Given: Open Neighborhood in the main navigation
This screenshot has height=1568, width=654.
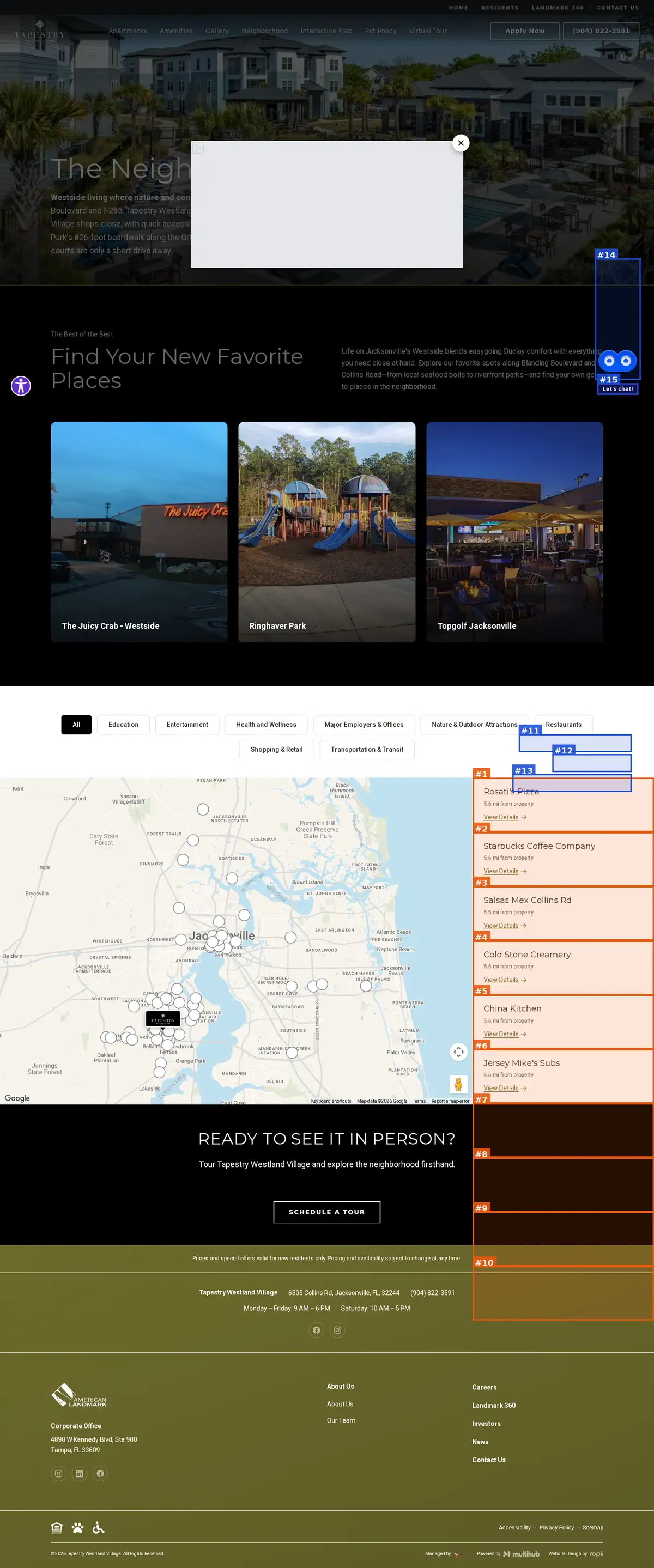Looking at the screenshot, I should (264, 31).
